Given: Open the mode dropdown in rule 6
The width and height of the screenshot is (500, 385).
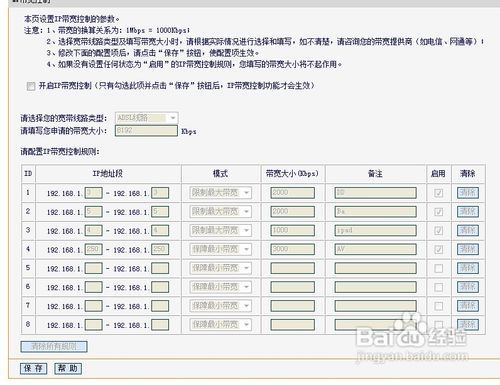Looking at the screenshot, I should pos(220,287).
